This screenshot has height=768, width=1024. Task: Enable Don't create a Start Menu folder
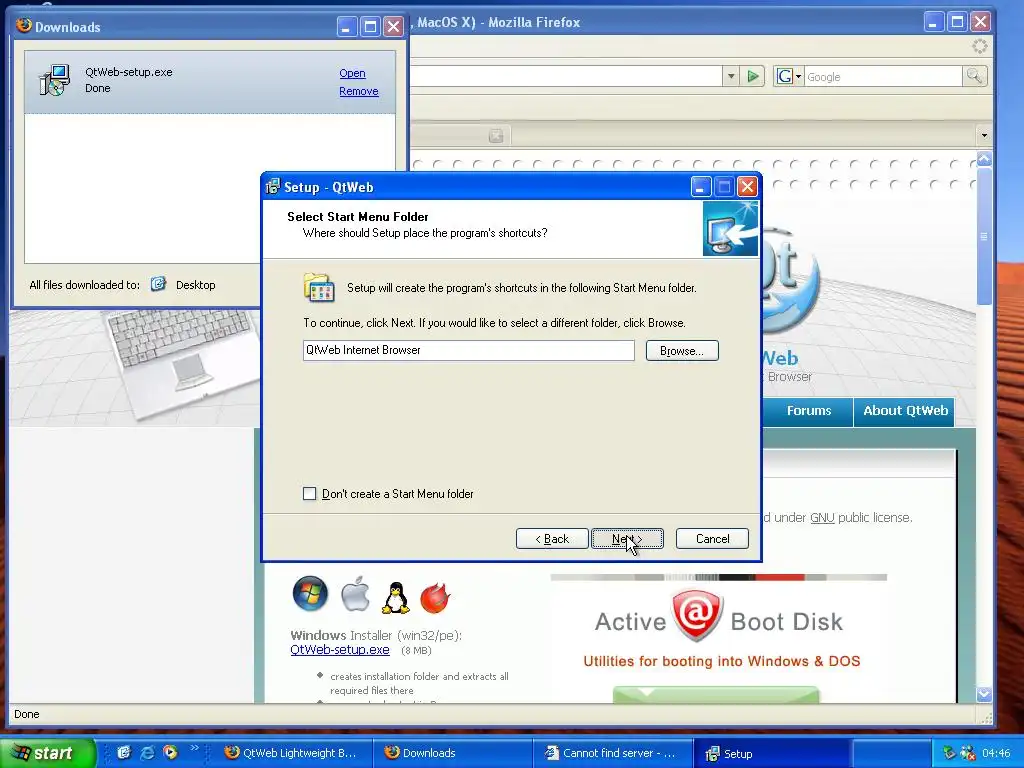[310, 494]
